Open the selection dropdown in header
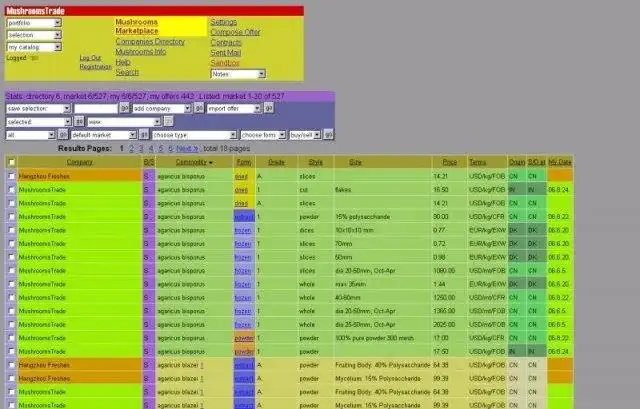This screenshot has width=640, height=409. [34, 35]
